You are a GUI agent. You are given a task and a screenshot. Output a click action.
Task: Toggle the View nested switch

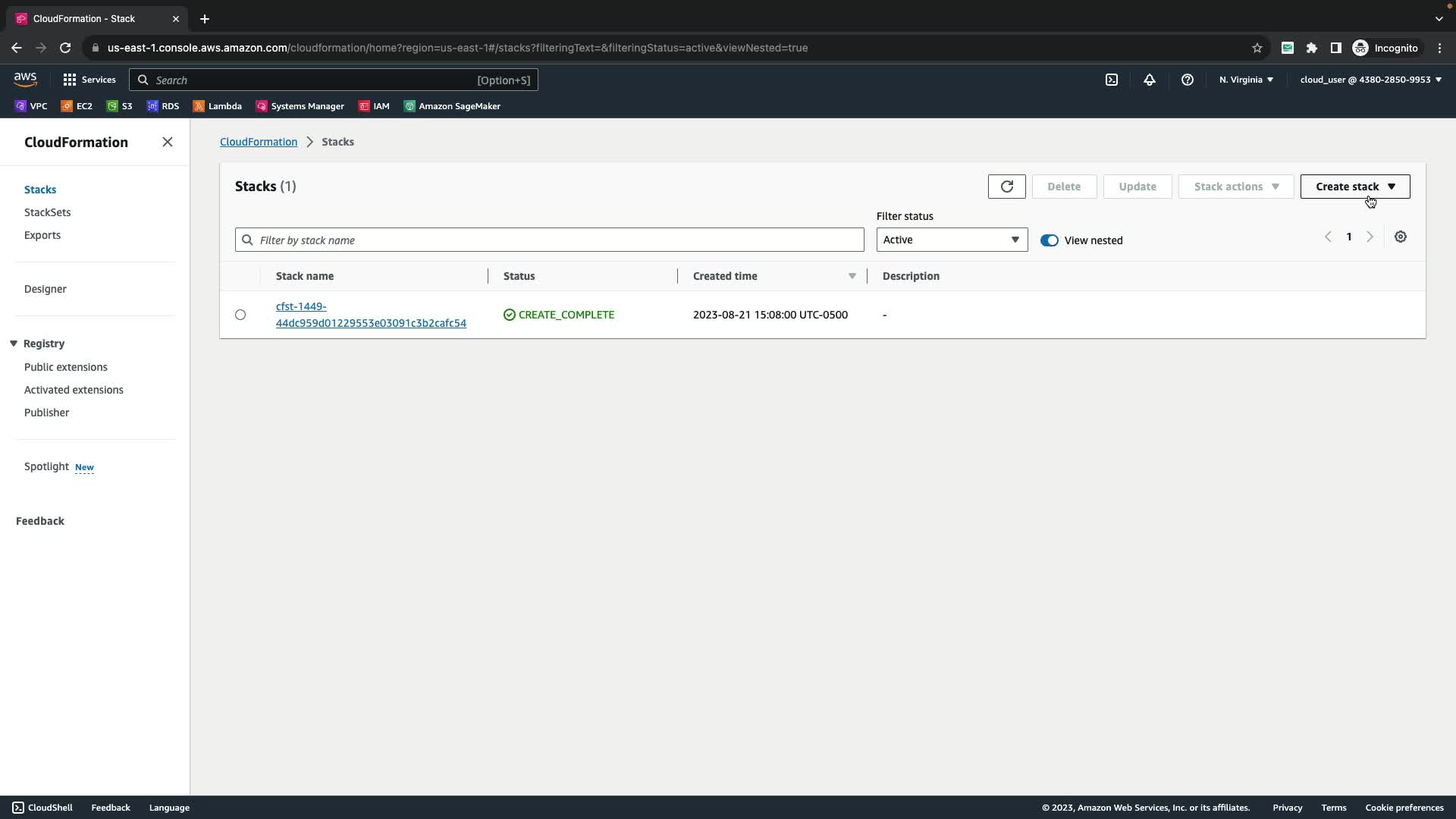coord(1049,240)
